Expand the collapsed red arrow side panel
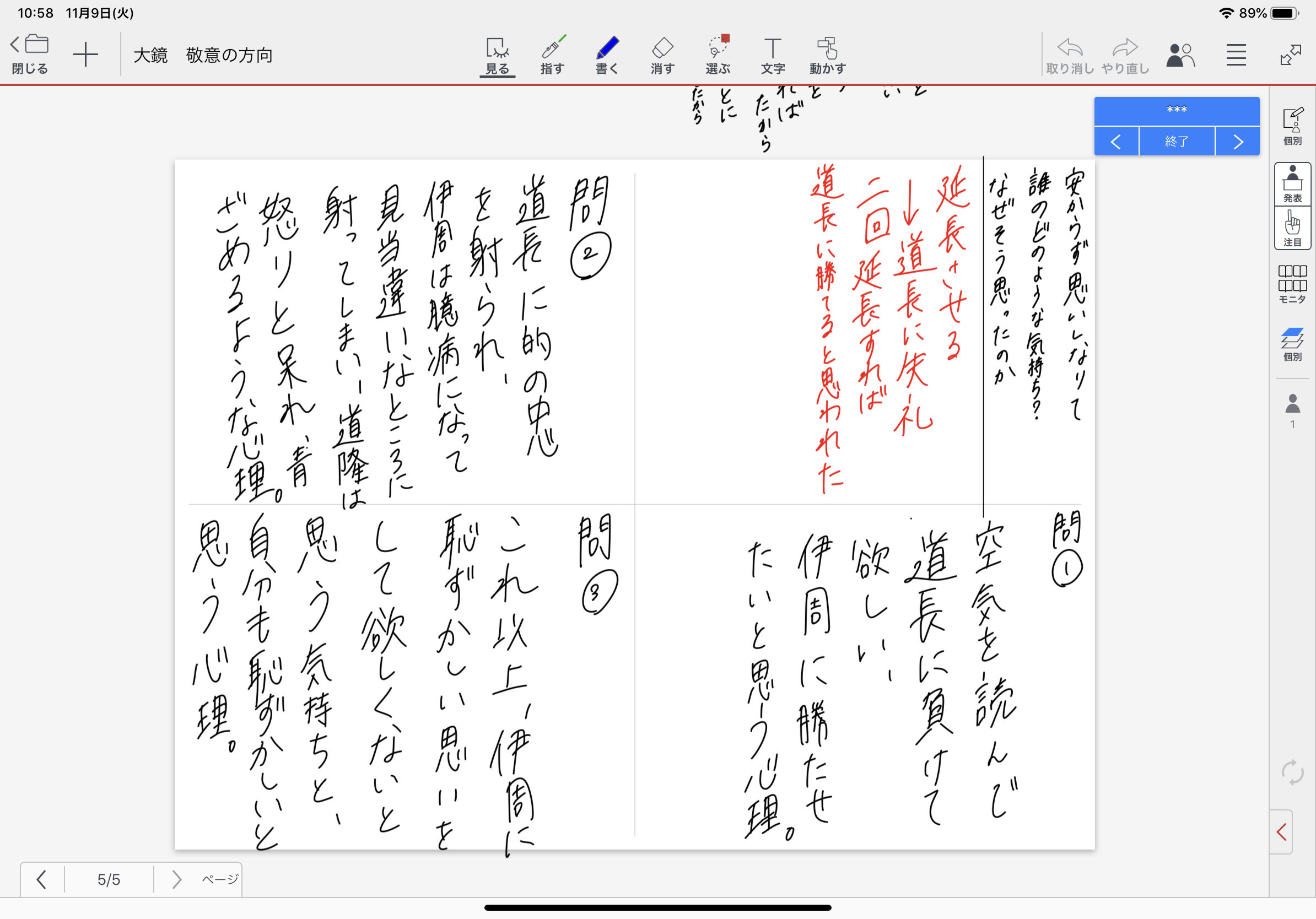 (1282, 831)
